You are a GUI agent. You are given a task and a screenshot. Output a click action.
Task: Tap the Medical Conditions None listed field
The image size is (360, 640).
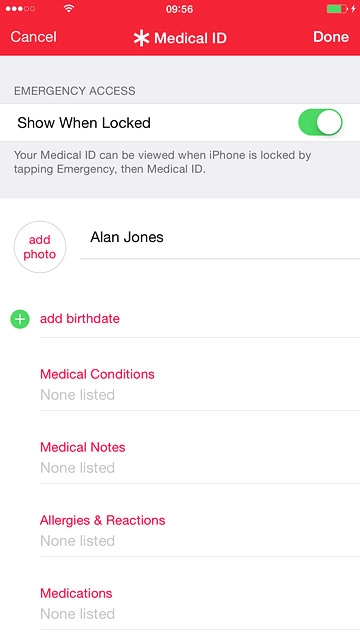click(x=77, y=395)
